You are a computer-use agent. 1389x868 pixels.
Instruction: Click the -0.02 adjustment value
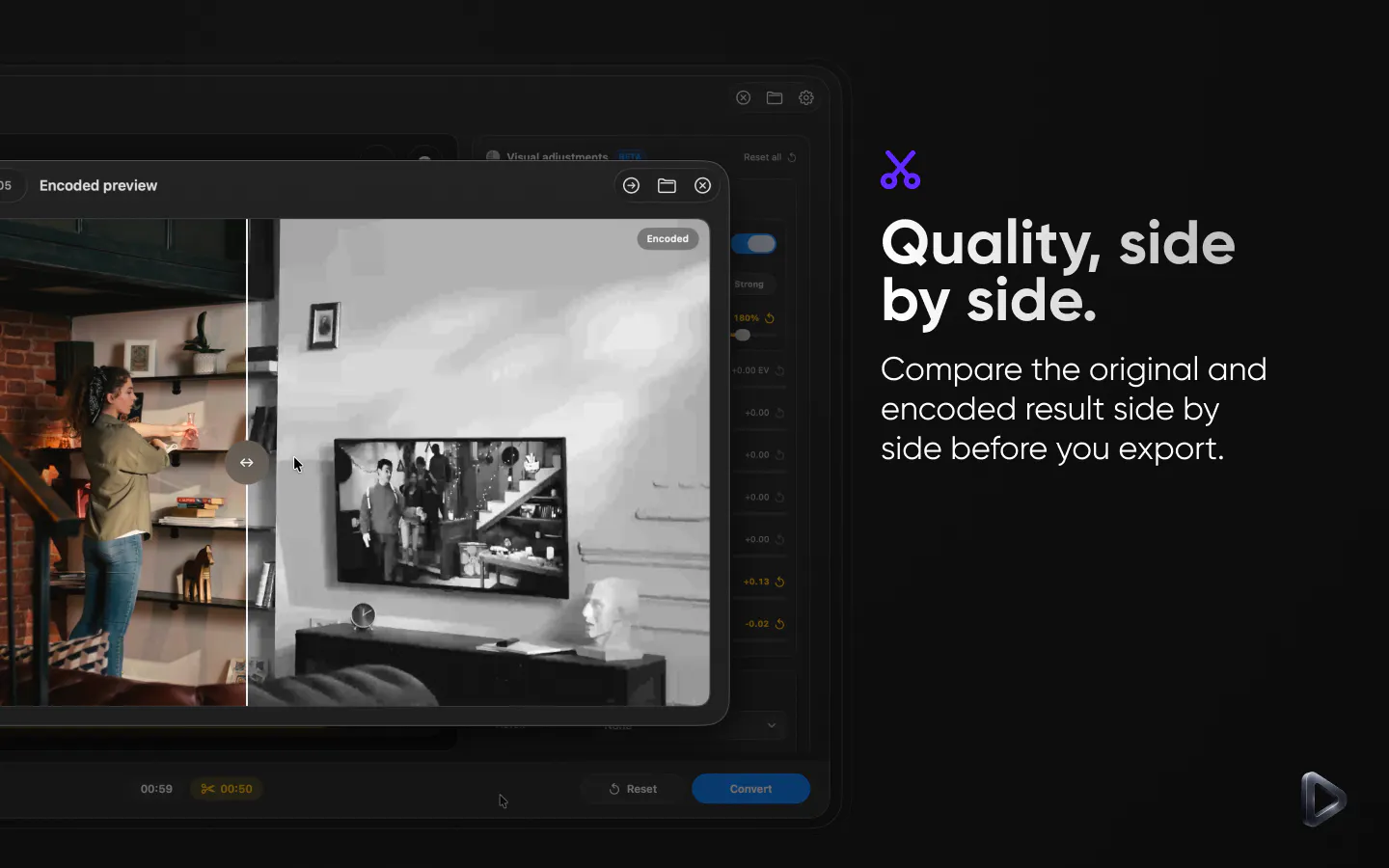click(757, 624)
